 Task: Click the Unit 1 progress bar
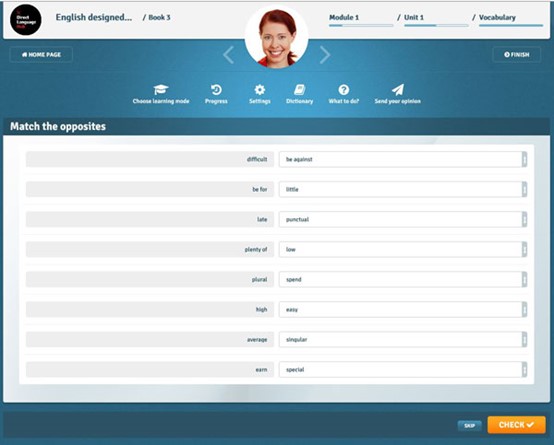coord(436,25)
